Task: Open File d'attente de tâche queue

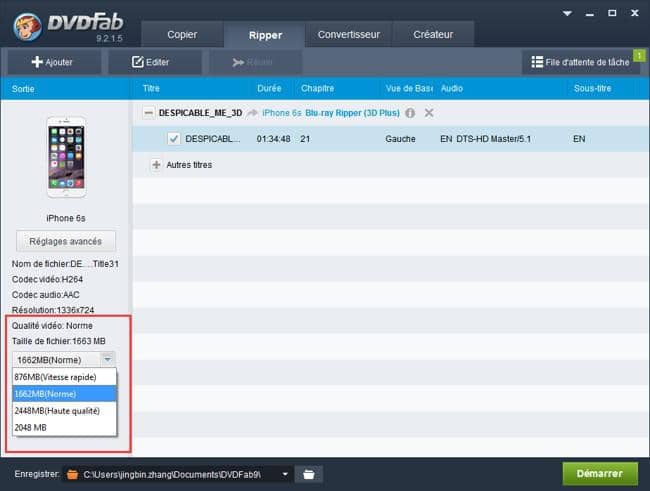Action: coord(580,62)
